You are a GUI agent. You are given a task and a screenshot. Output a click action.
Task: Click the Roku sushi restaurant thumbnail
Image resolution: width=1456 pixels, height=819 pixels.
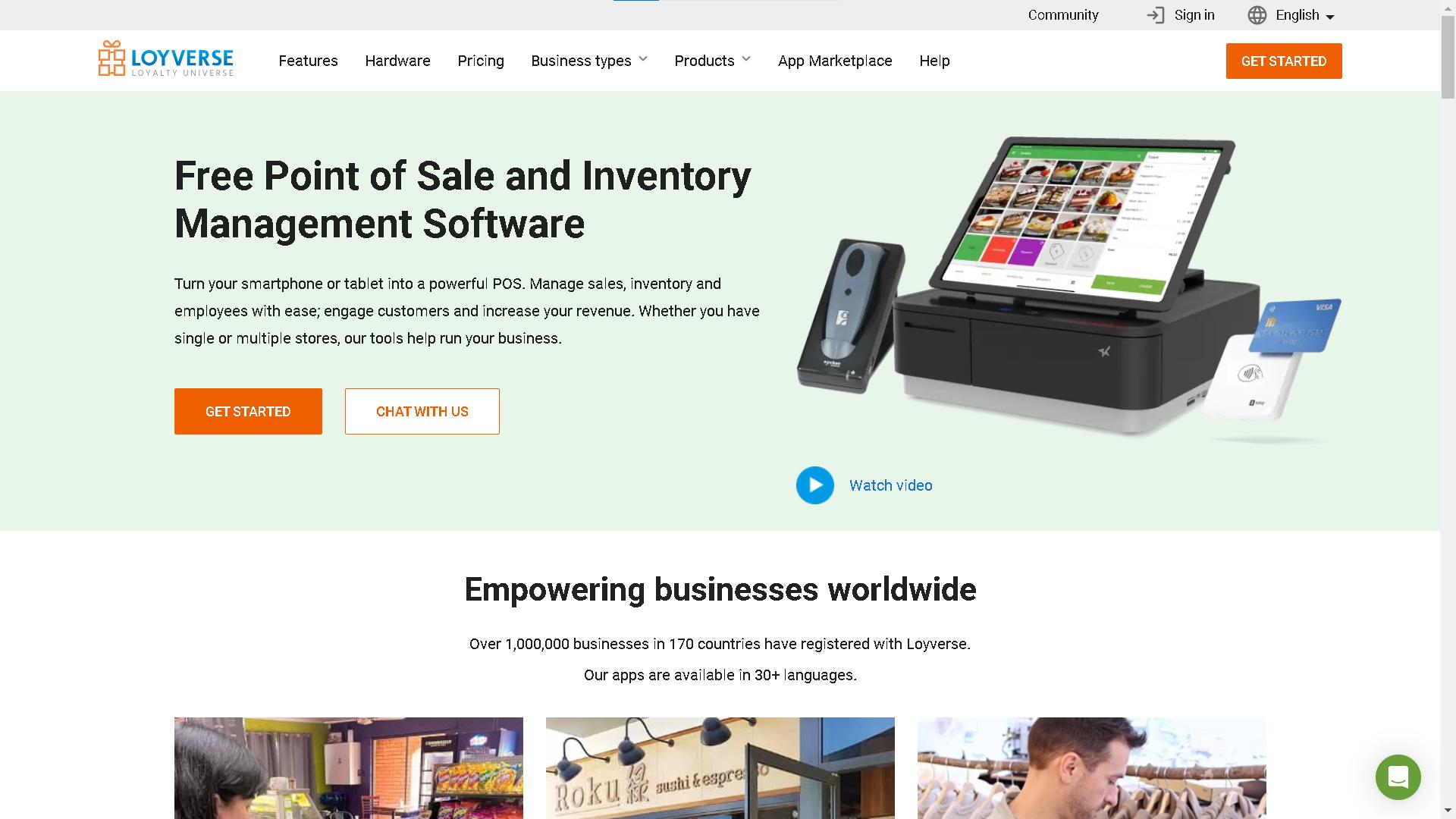coord(720,768)
